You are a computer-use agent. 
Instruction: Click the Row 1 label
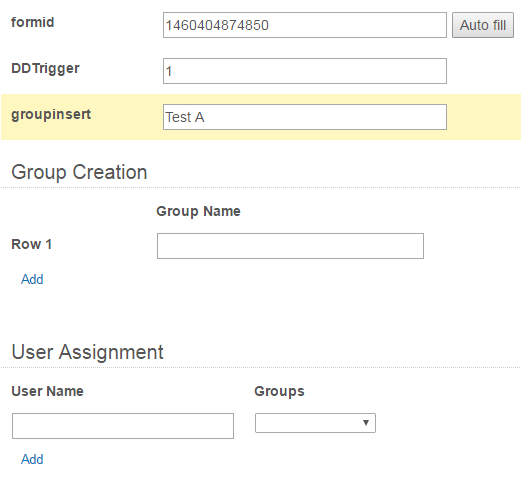[x=32, y=244]
